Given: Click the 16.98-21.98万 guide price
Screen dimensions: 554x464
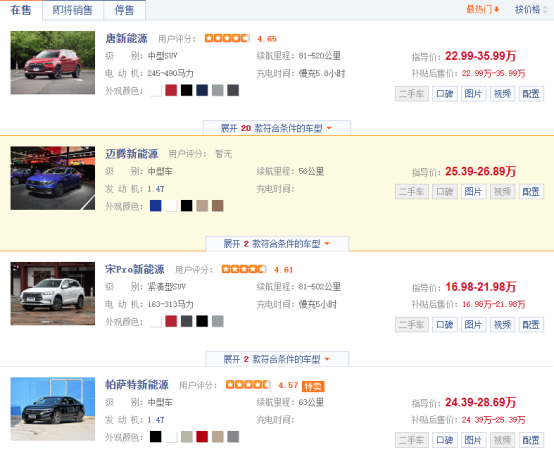Looking at the screenshot, I should point(481,287).
